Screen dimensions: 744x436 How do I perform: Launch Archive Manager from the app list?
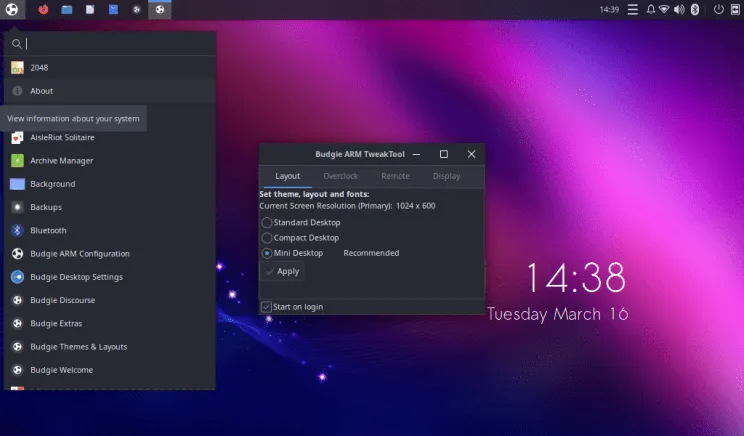click(62, 160)
